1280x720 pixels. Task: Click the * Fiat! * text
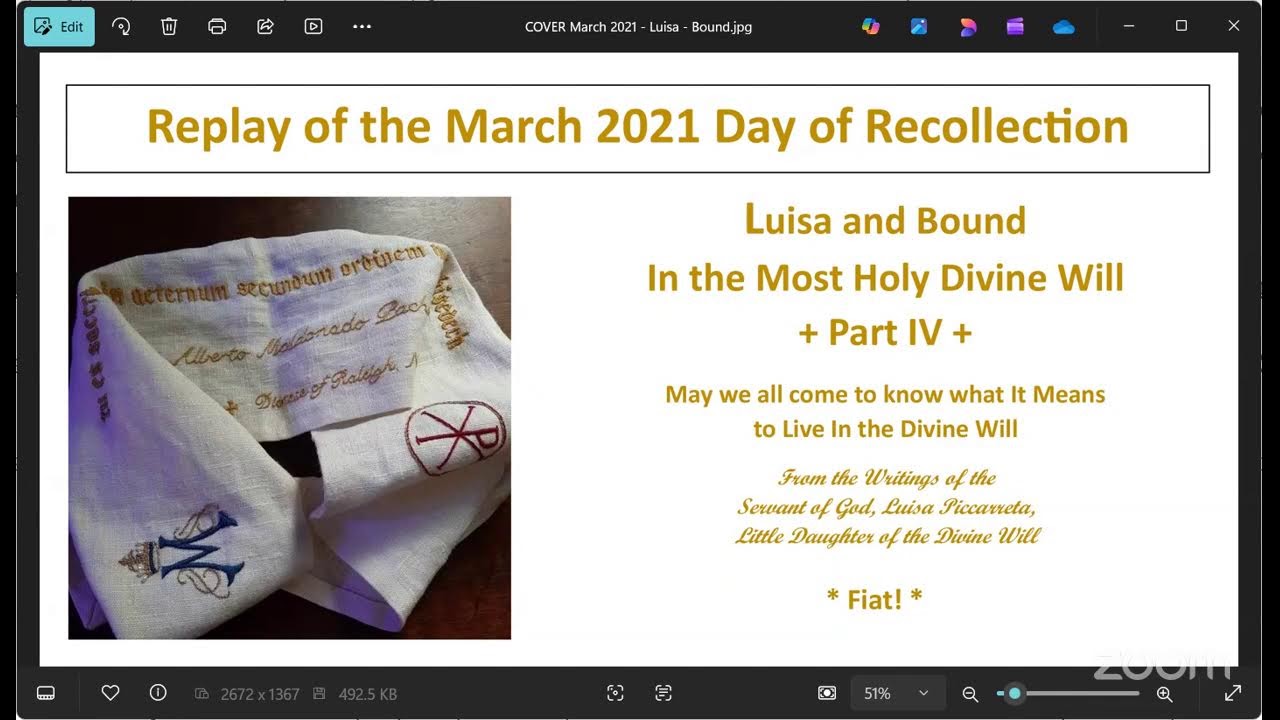click(875, 599)
